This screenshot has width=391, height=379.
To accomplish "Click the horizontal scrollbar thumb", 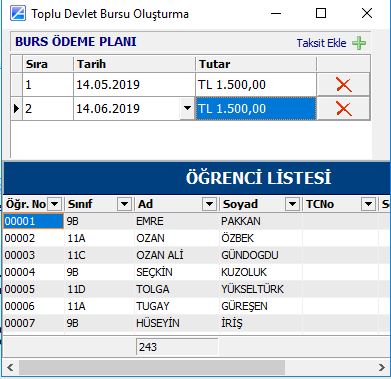I will (x=152, y=367).
